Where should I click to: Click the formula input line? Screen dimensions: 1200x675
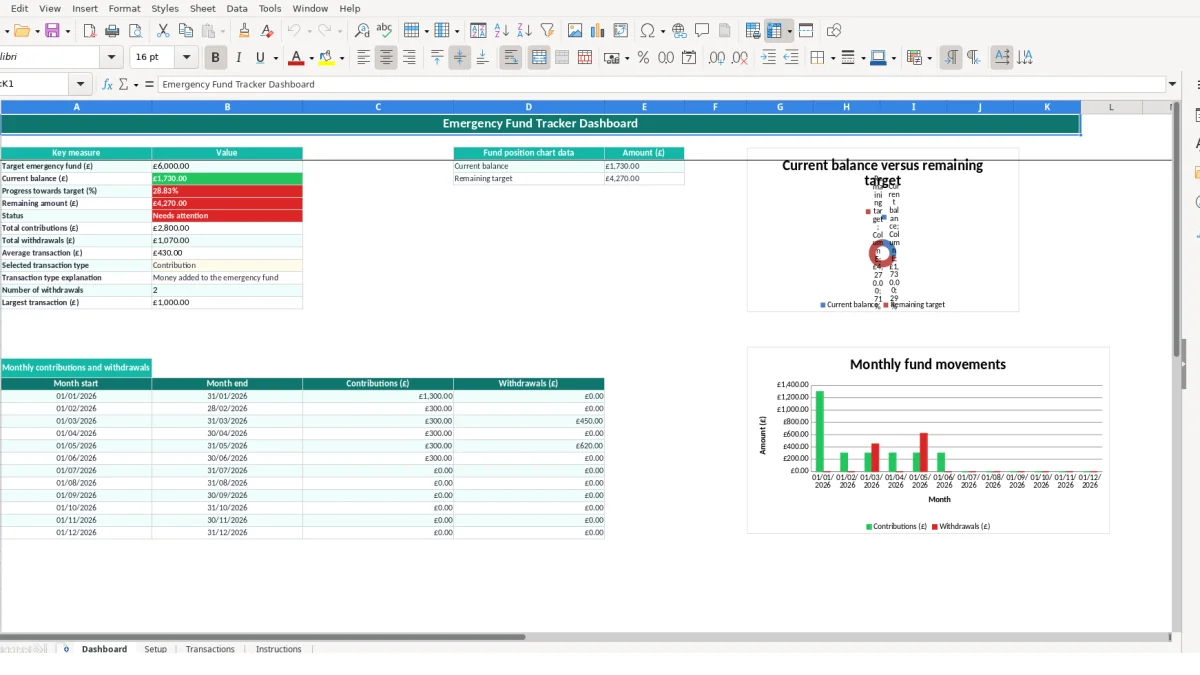662,84
